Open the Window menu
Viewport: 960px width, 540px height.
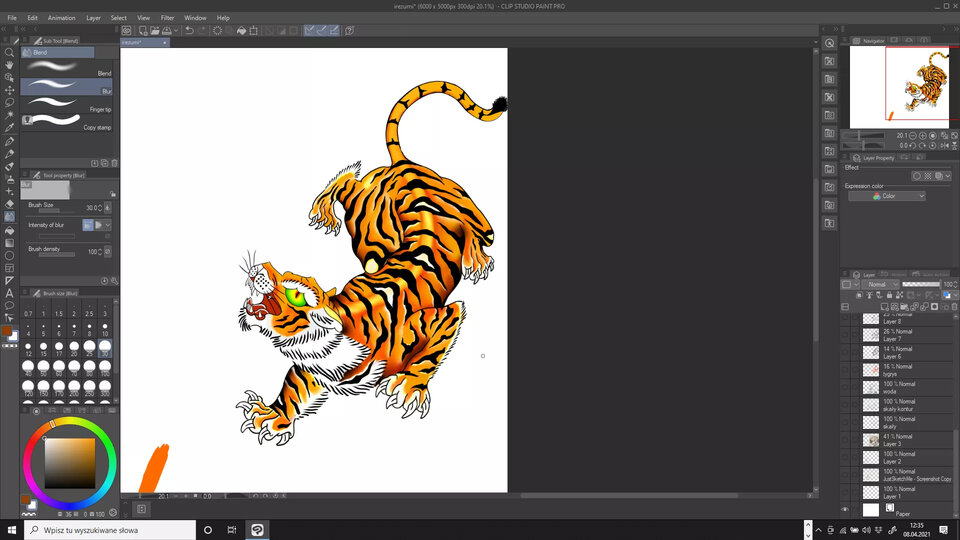pyautogui.click(x=195, y=18)
